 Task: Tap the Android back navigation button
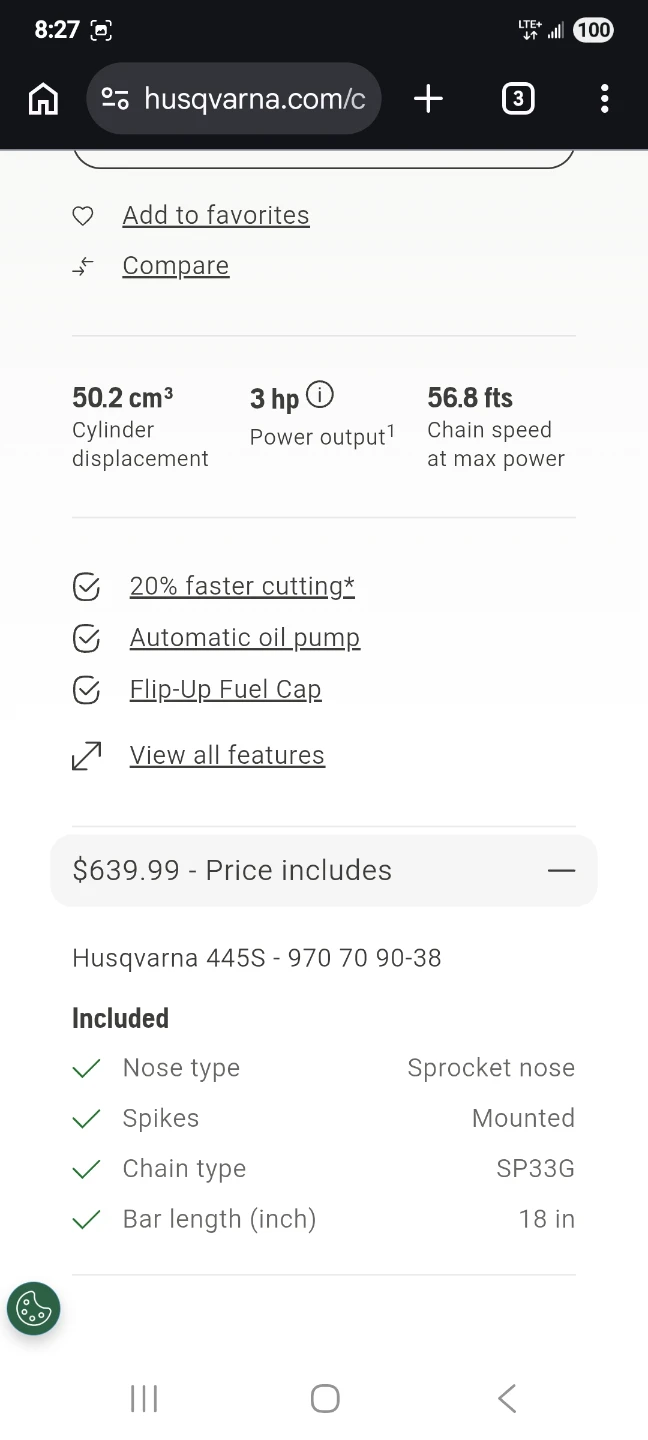[x=507, y=1398]
